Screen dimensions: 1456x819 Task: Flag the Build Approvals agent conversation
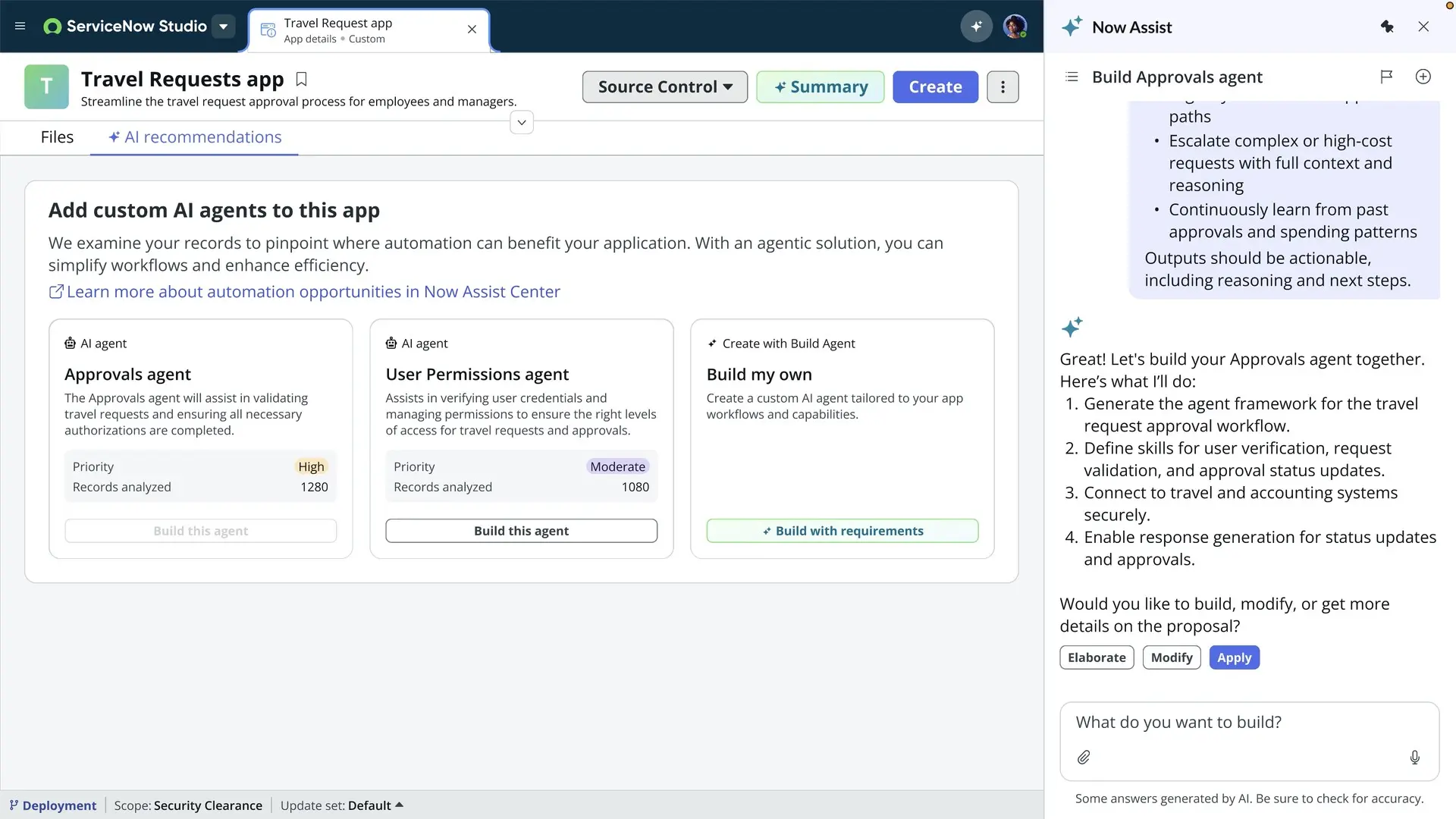coord(1386,77)
